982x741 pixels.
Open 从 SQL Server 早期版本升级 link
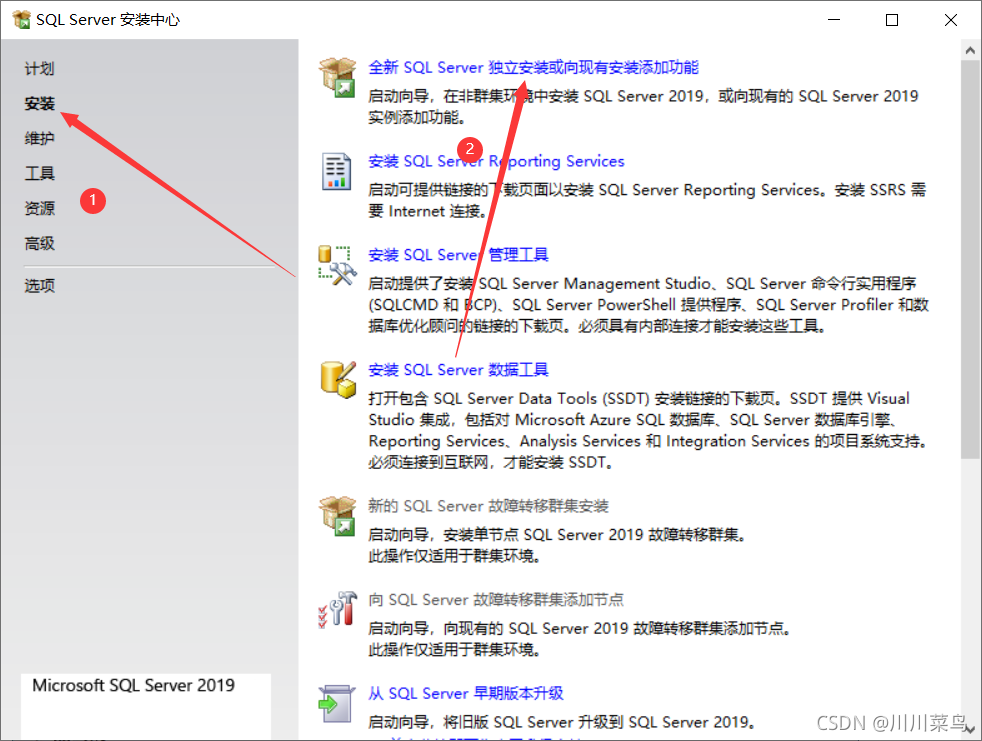click(466, 693)
